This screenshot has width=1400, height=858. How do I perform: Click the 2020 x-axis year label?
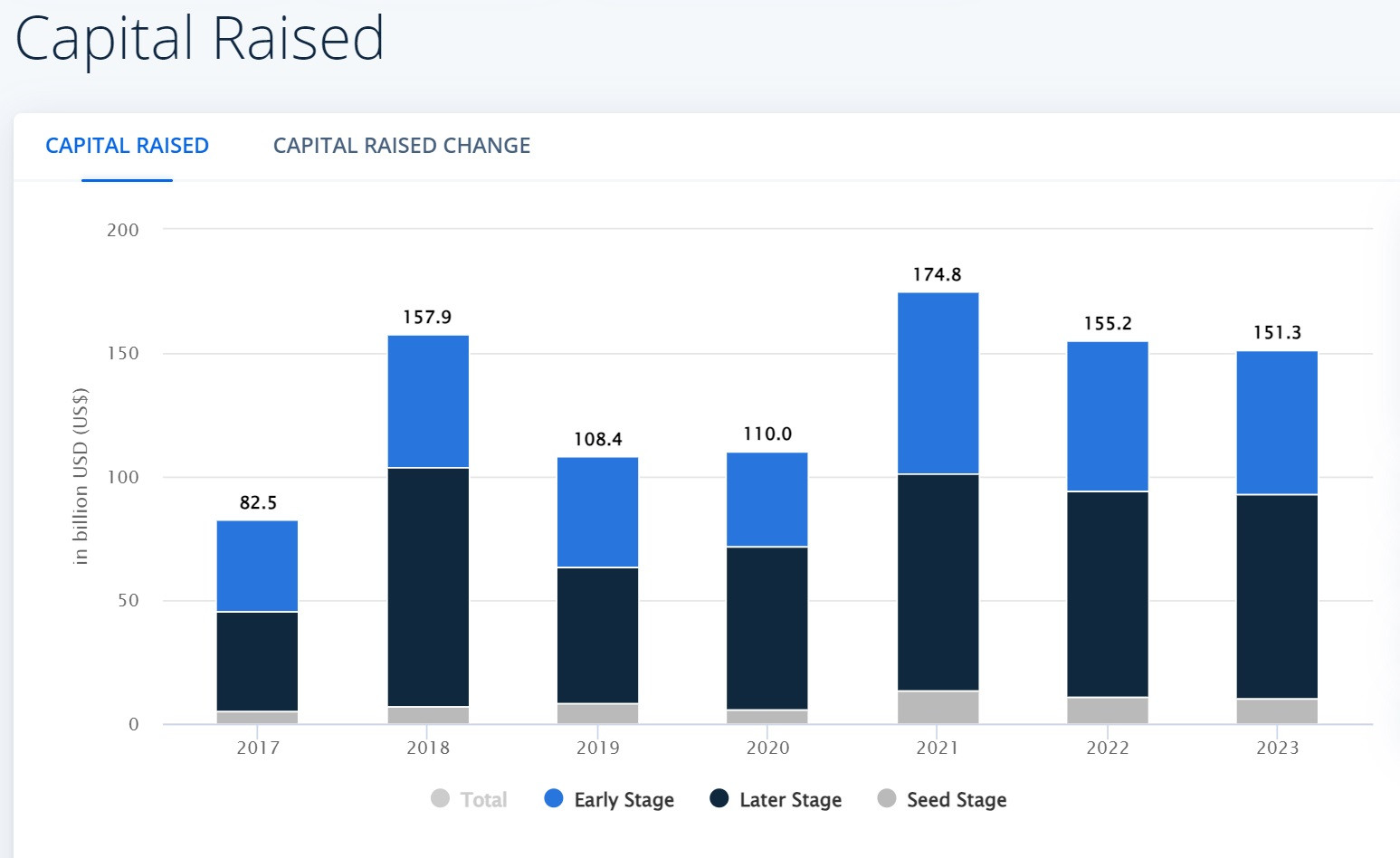[x=767, y=748]
